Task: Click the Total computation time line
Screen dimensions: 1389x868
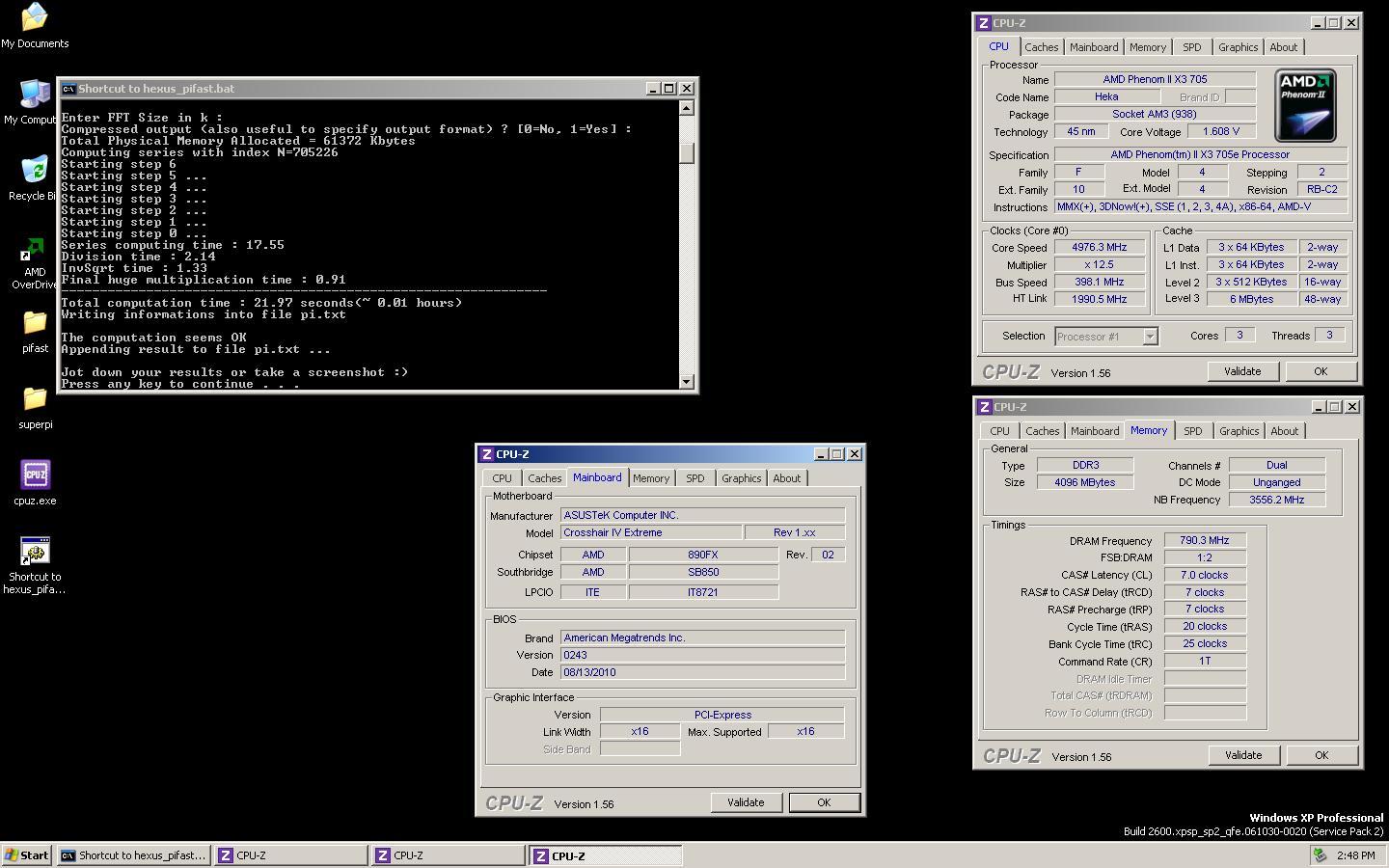Action: coord(261,303)
